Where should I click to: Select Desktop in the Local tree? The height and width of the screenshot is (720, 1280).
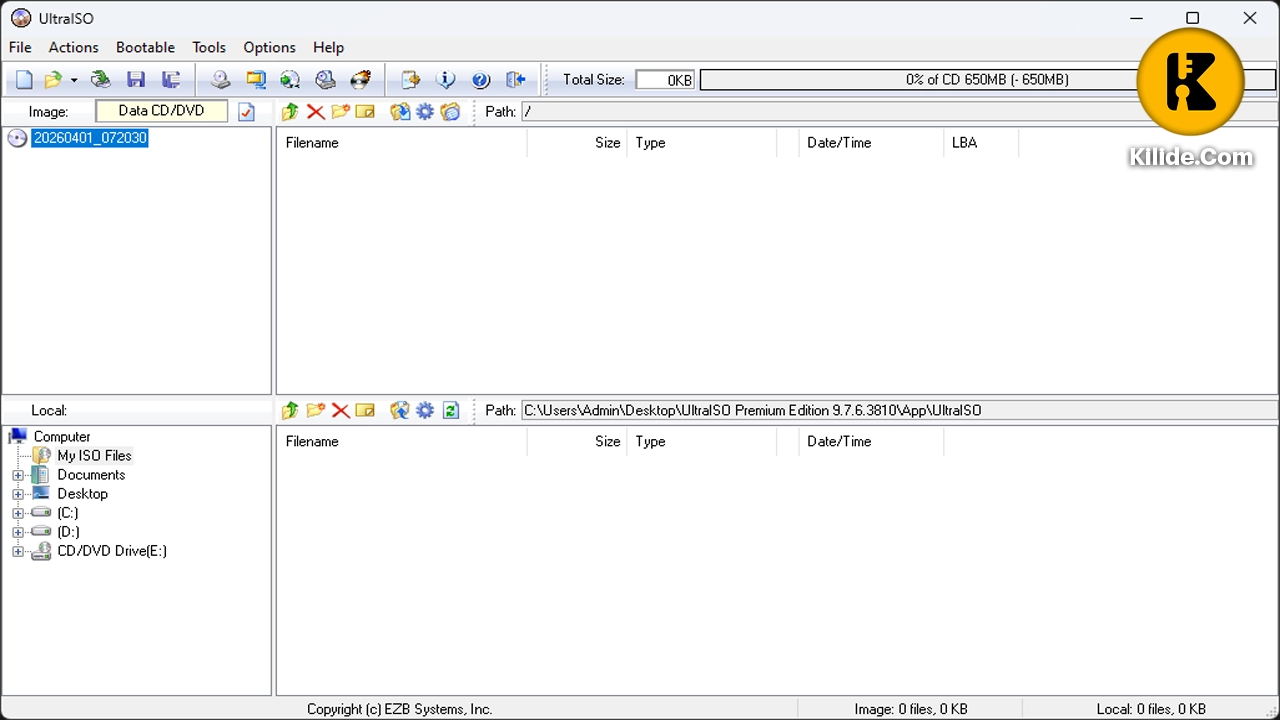(82, 494)
